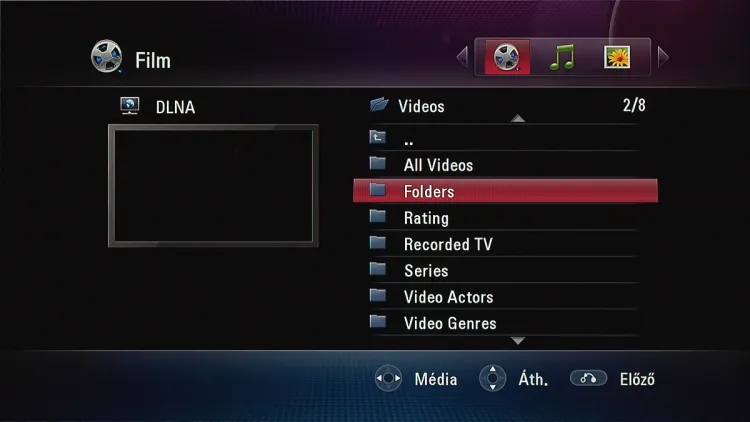Select the film reel media icon
750x422 pixels.
tap(507, 57)
